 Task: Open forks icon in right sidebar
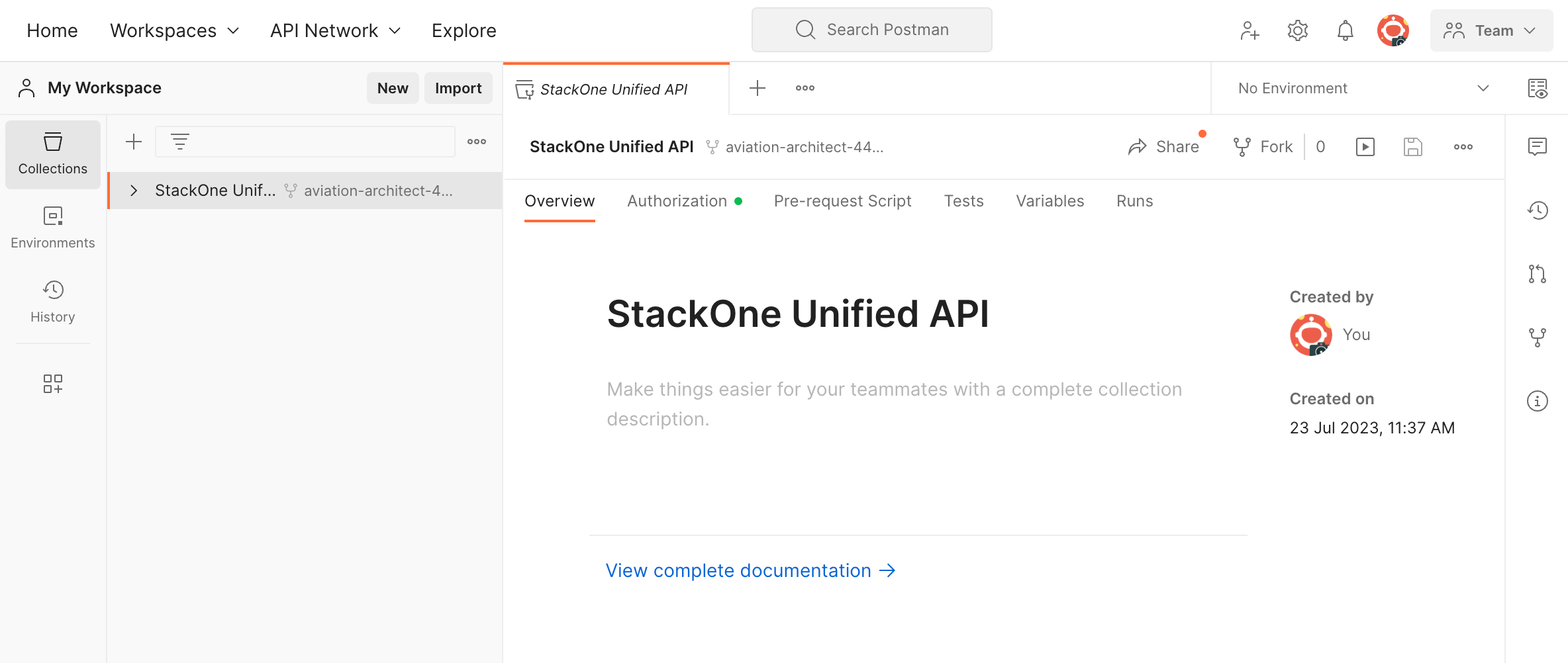click(x=1538, y=337)
